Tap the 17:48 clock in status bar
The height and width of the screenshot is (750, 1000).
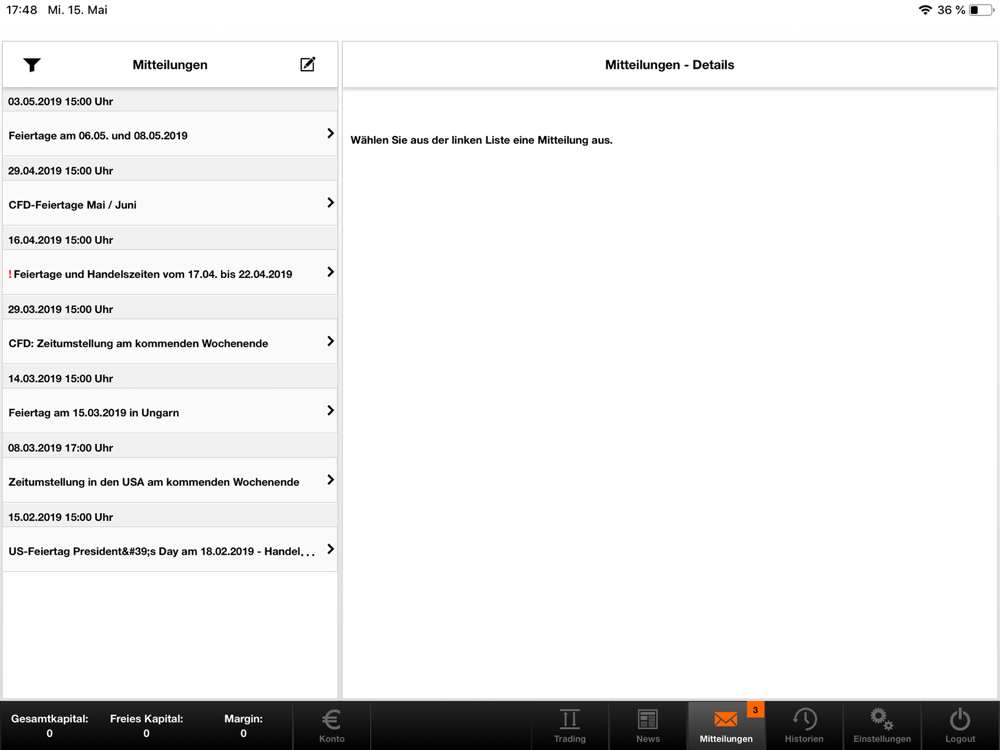point(22,10)
